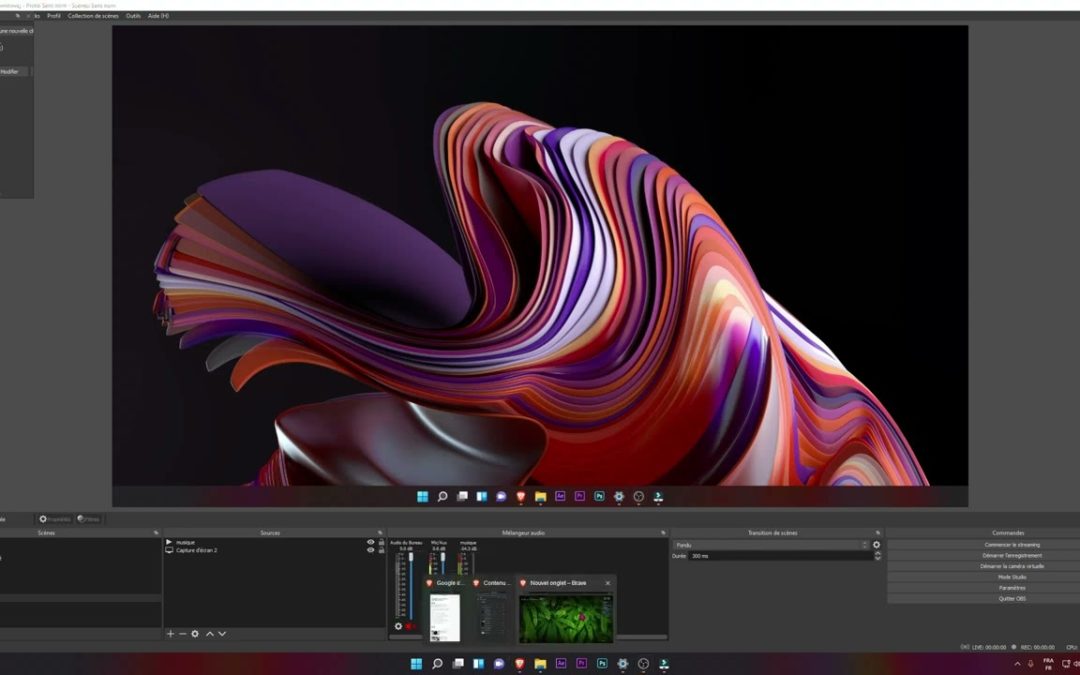
Task: Detach the Scènes dock panel
Action: (156, 533)
